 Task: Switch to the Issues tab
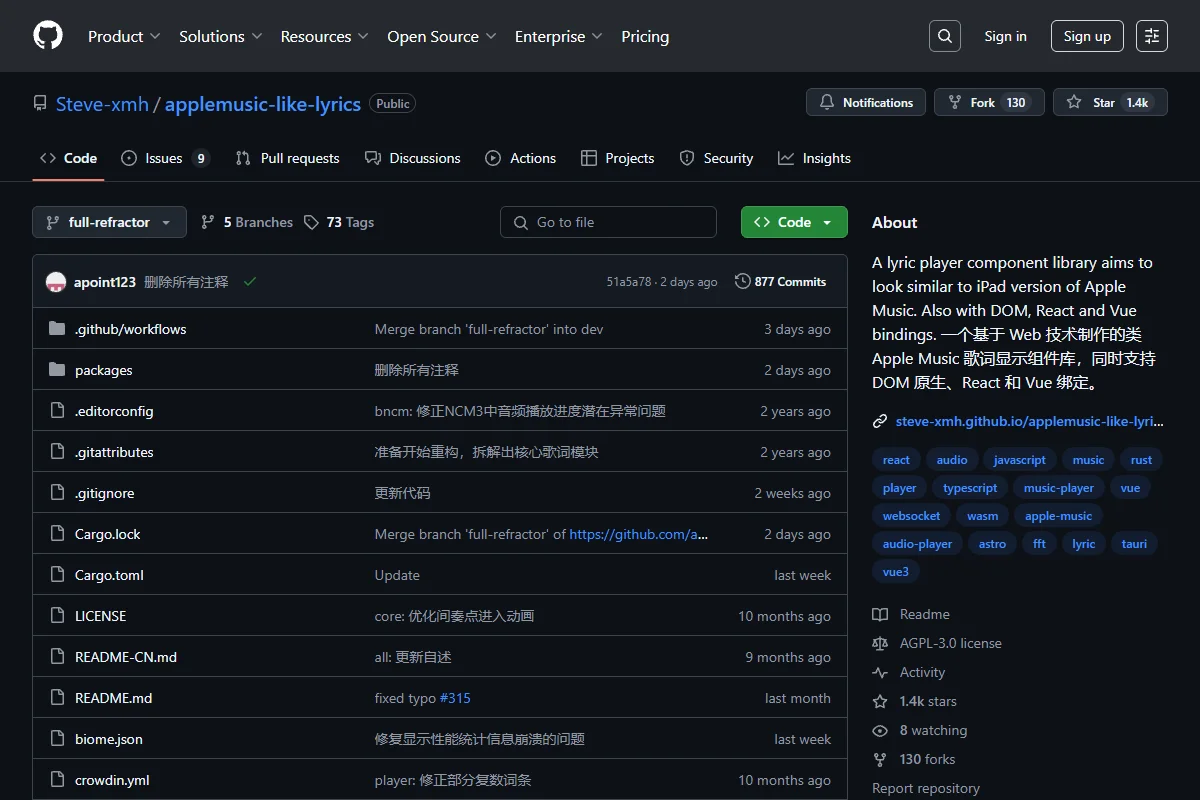click(165, 158)
